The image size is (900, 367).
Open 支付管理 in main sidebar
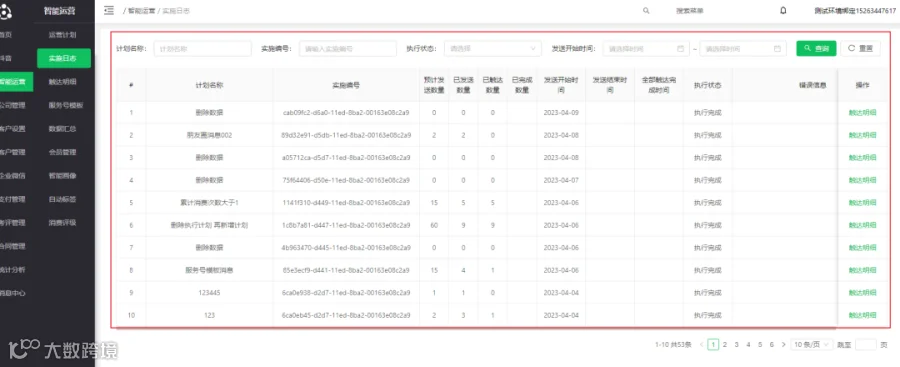pyautogui.click(x=13, y=199)
